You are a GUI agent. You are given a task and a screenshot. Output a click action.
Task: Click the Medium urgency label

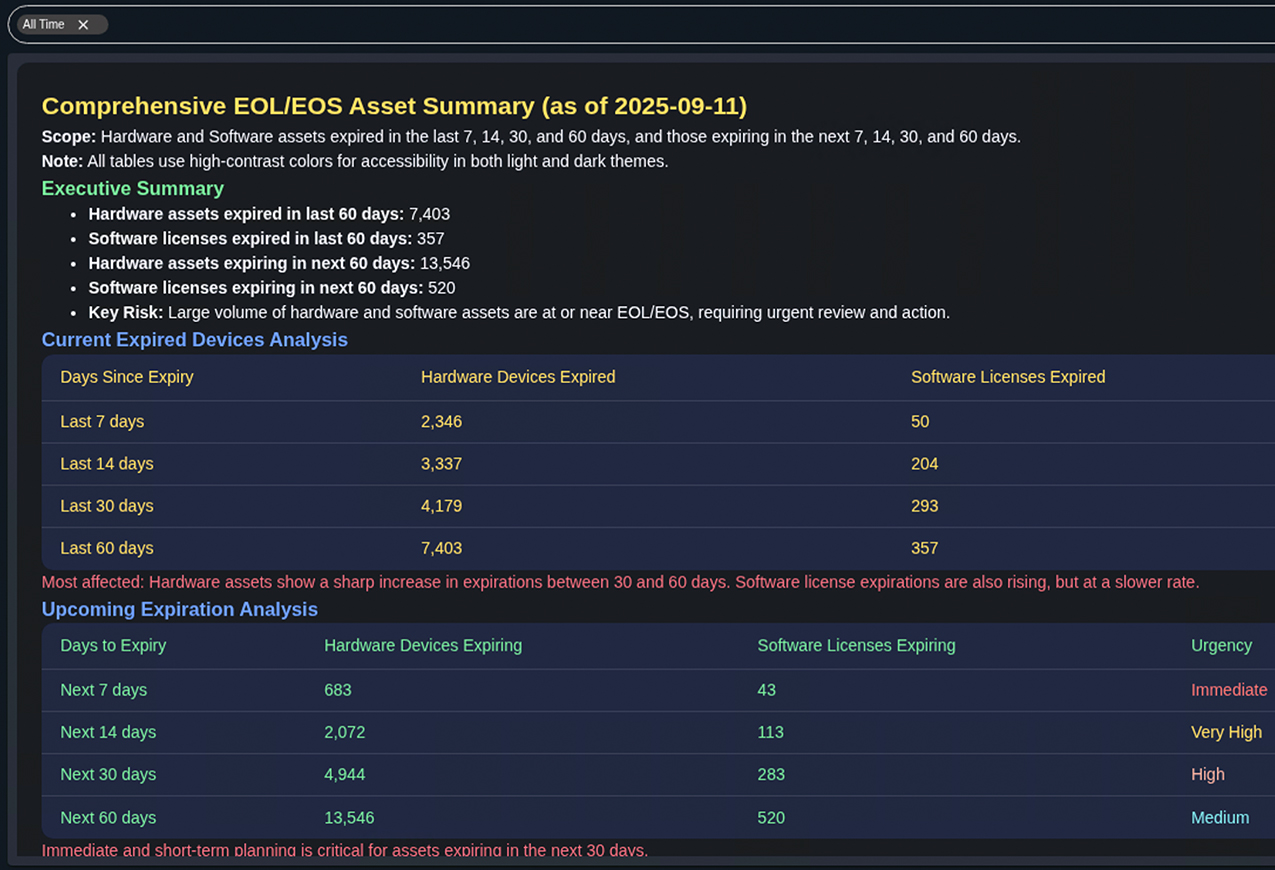(x=1220, y=818)
